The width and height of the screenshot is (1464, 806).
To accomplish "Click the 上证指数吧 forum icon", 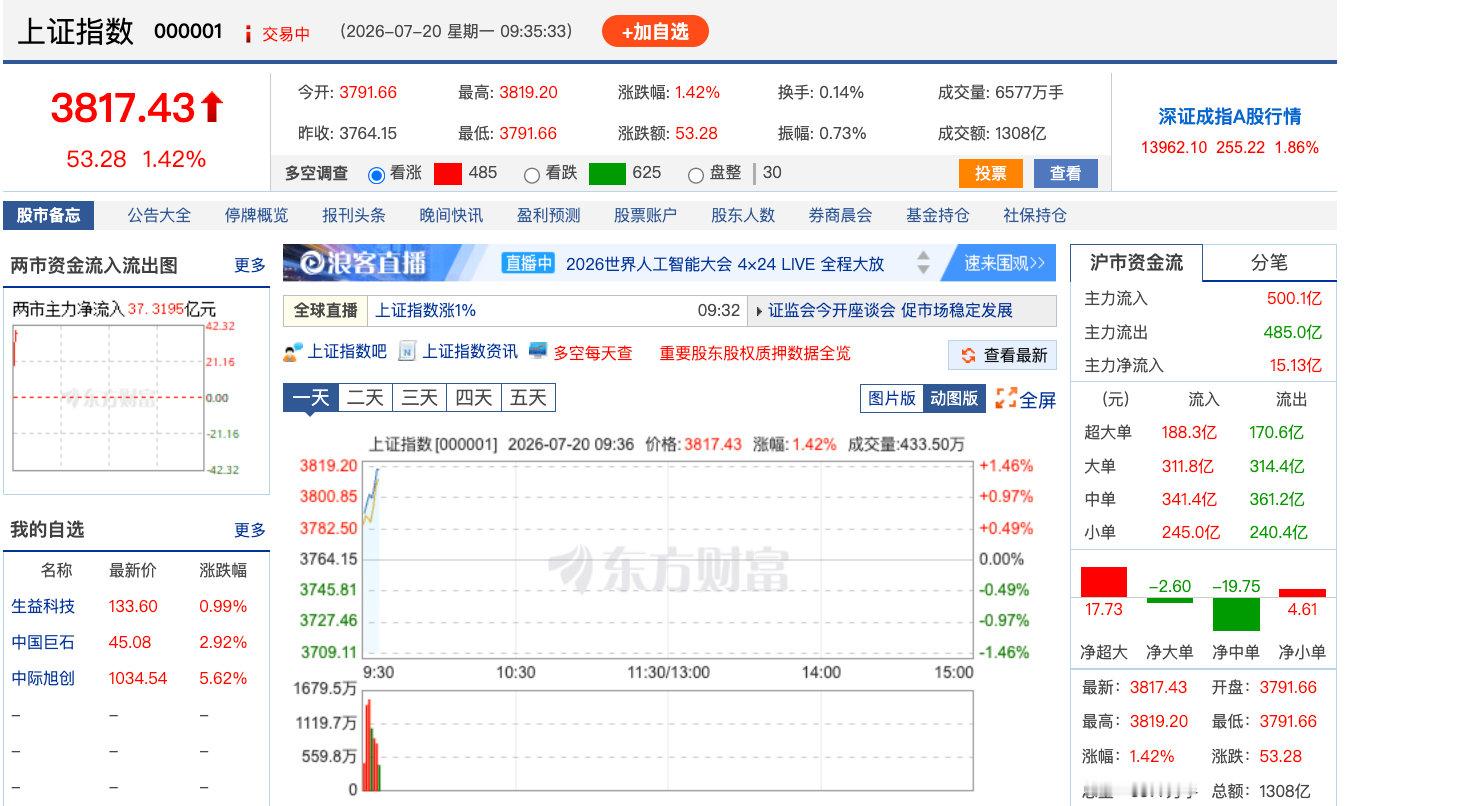I will 292,352.
